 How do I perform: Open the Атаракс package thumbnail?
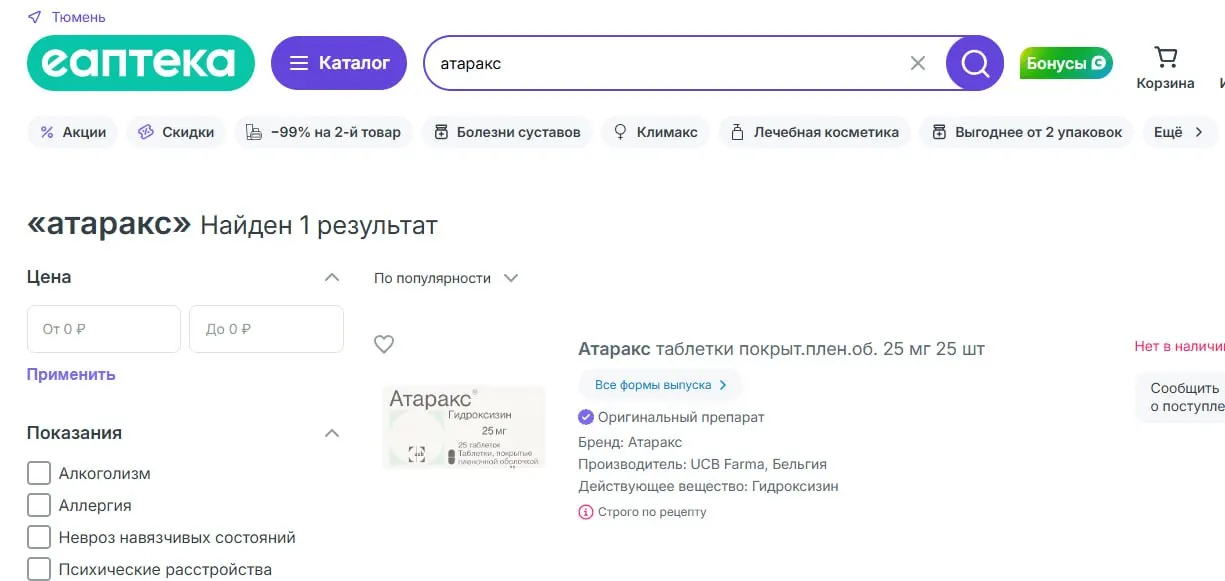464,427
